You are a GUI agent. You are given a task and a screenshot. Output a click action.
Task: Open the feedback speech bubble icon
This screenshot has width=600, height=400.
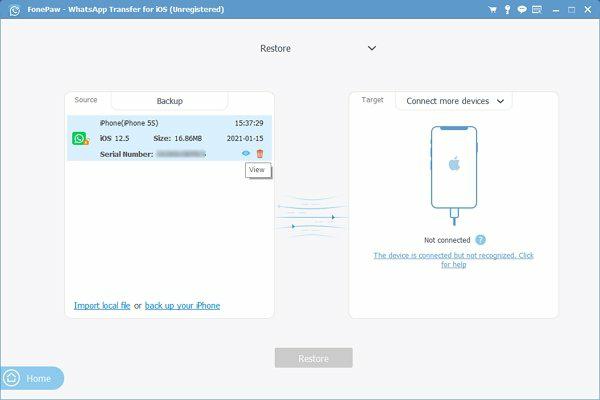click(x=522, y=10)
